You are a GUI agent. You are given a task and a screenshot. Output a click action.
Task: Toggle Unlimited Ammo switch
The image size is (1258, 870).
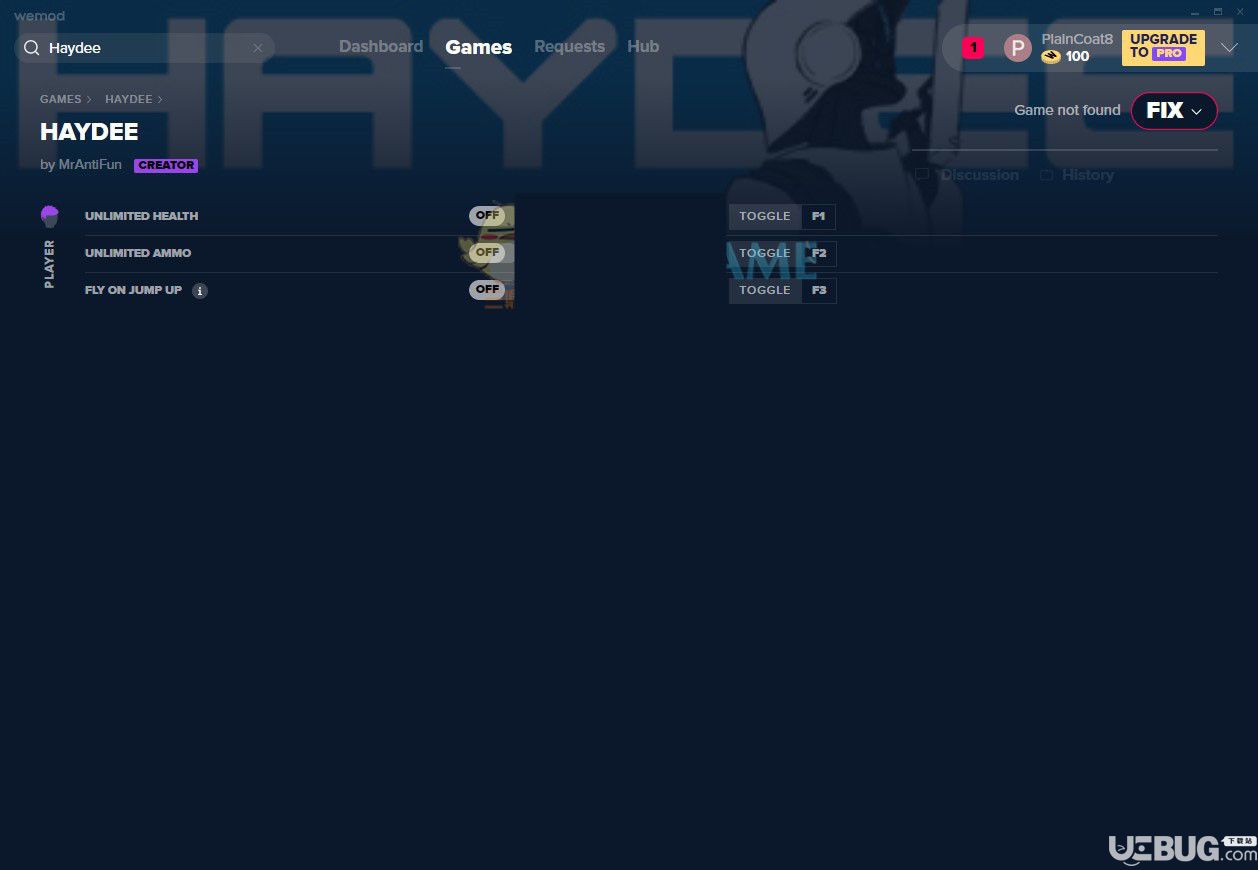click(x=487, y=253)
